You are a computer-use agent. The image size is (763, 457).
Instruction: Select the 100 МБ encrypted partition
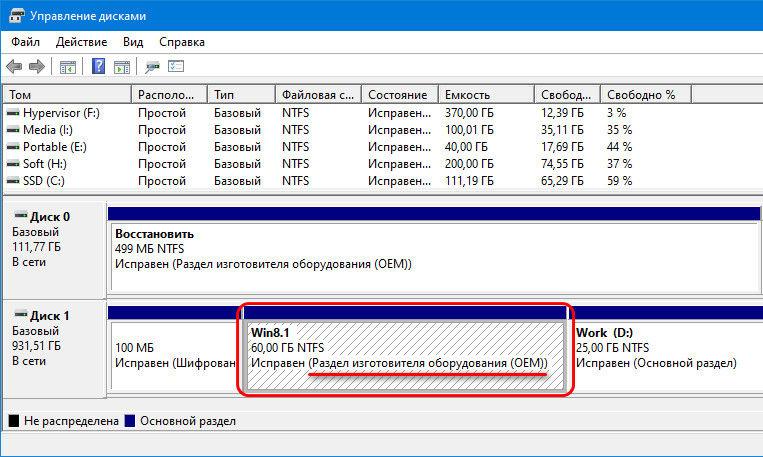tap(174, 356)
